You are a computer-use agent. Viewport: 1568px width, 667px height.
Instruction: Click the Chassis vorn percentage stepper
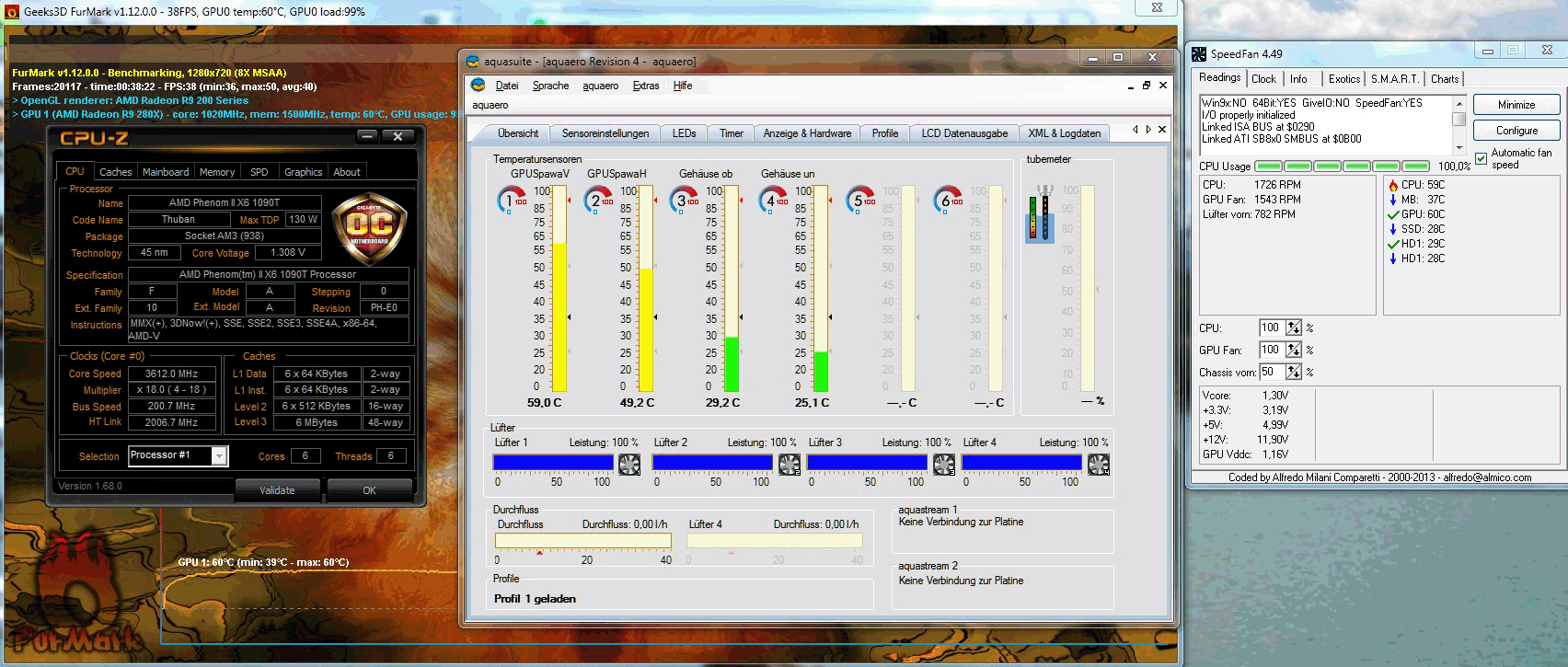click(1294, 372)
